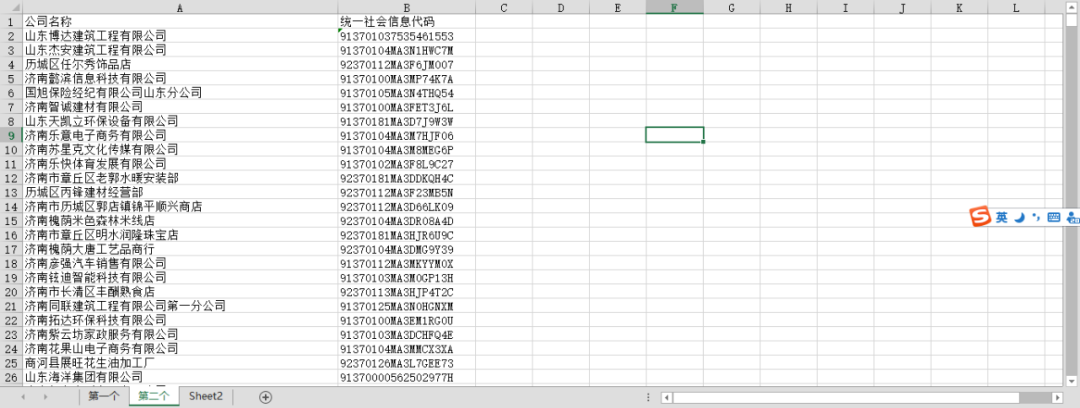
Task: Select row 1 header
Action: (11, 21)
